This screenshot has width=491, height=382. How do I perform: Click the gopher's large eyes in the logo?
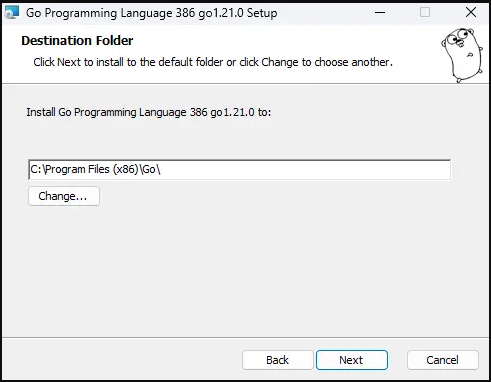[x=458, y=36]
